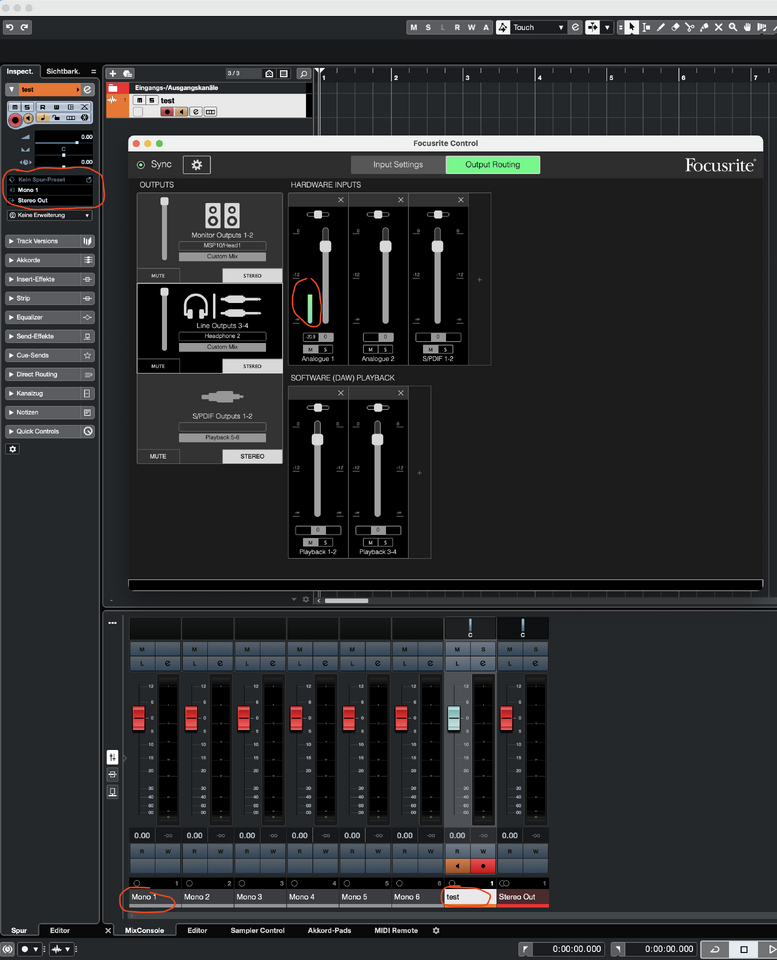
Task: Toggle Solo on test track in track list
Action: 152,100
